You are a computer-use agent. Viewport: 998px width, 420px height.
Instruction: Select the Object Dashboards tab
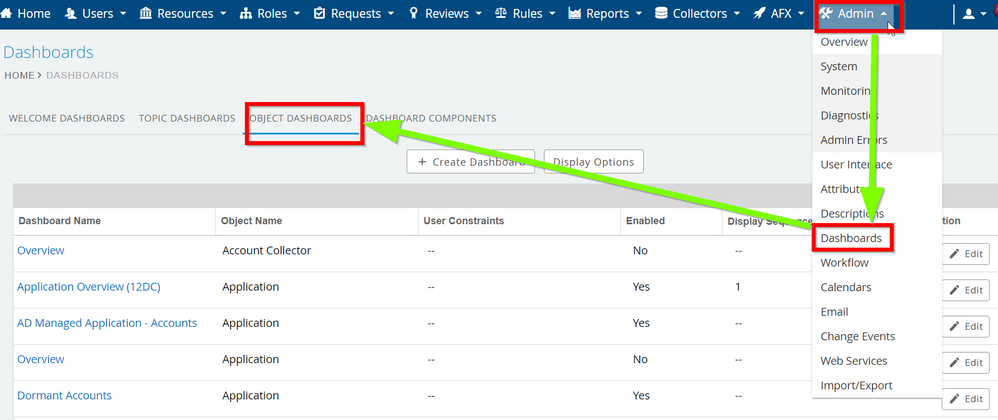click(x=303, y=118)
